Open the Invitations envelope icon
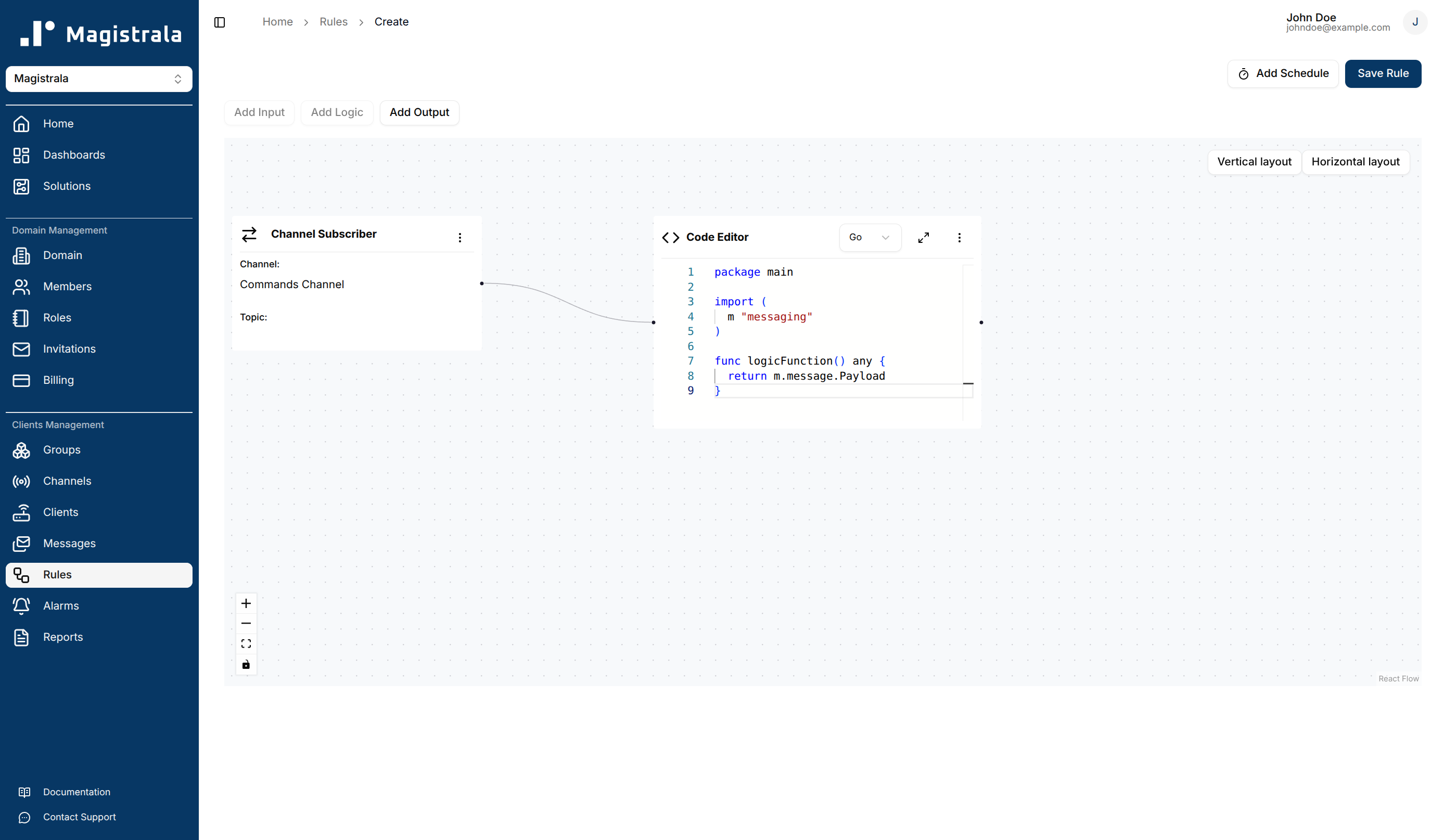The height and width of the screenshot is (840, 1444). (21, 348)
